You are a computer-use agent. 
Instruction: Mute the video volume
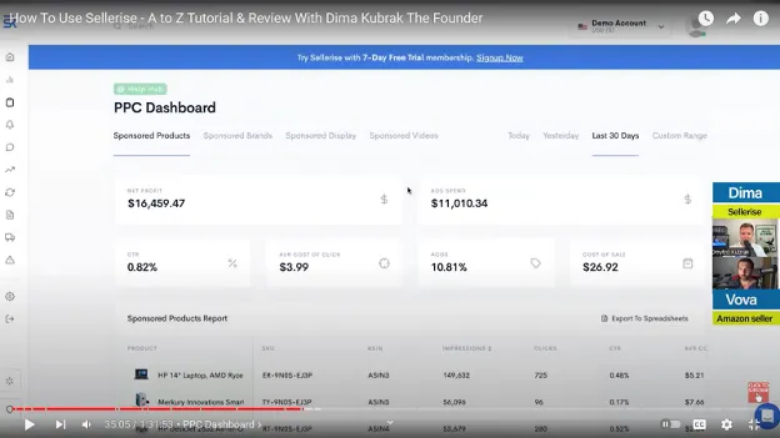86,425
